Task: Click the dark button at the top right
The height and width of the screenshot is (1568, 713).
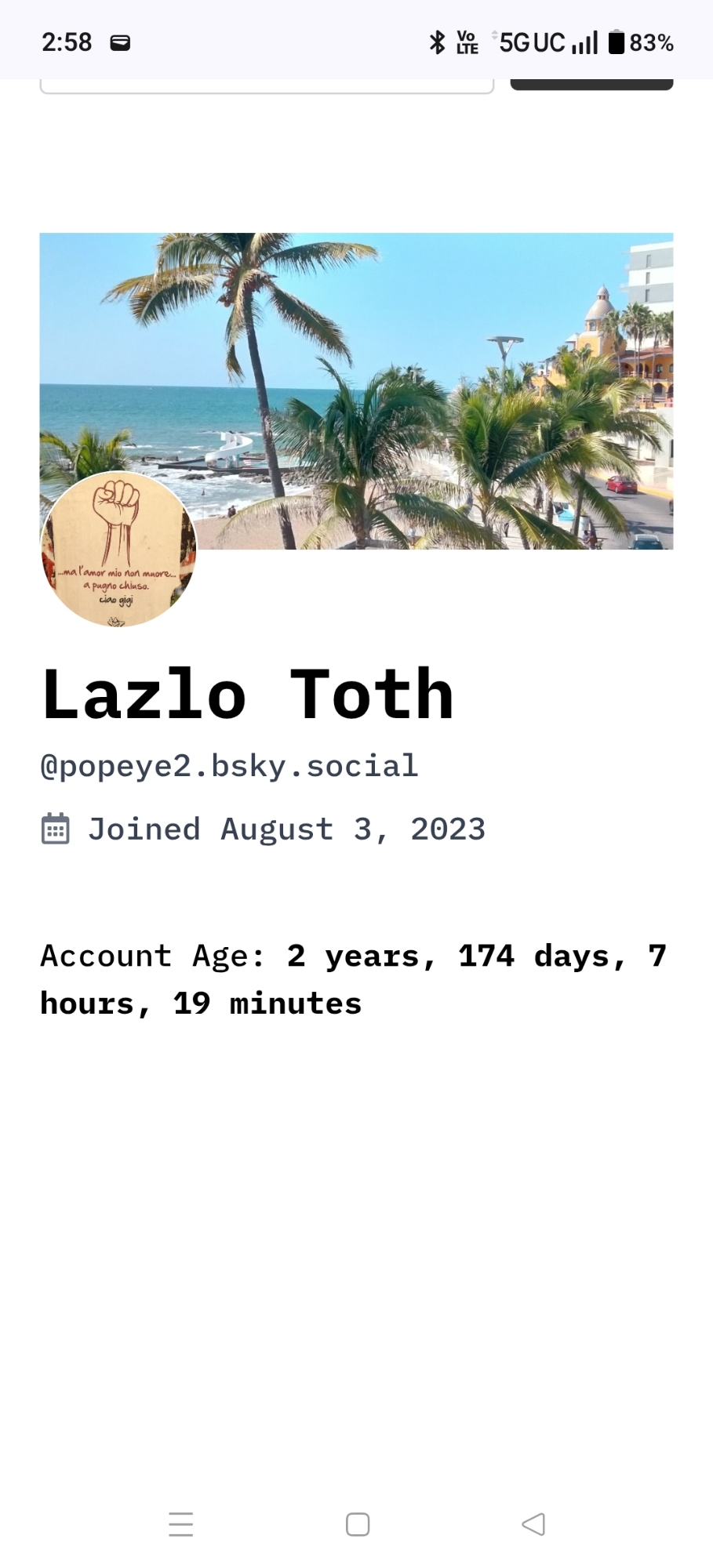Action: 591,84
